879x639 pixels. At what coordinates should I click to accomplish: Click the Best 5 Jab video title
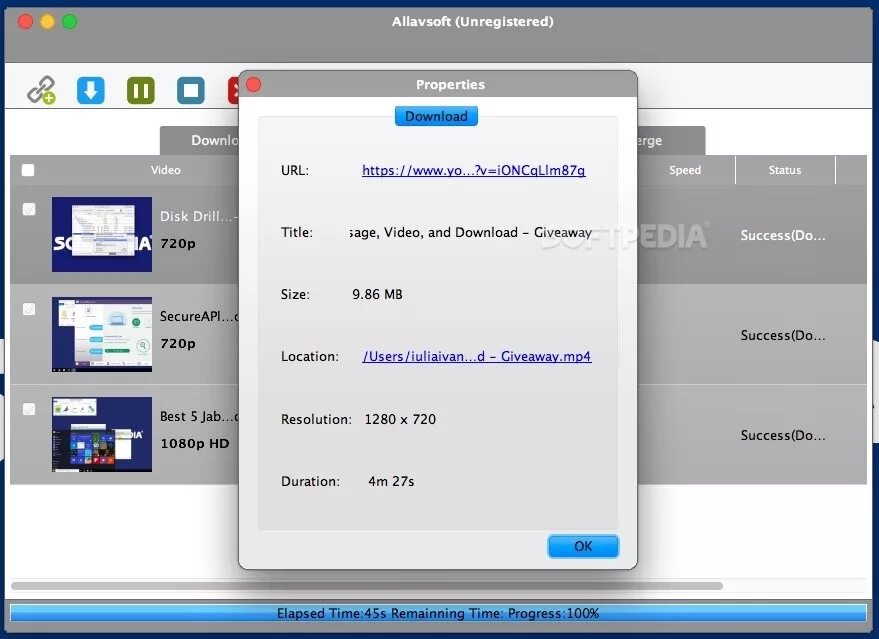tap(199, 416)
